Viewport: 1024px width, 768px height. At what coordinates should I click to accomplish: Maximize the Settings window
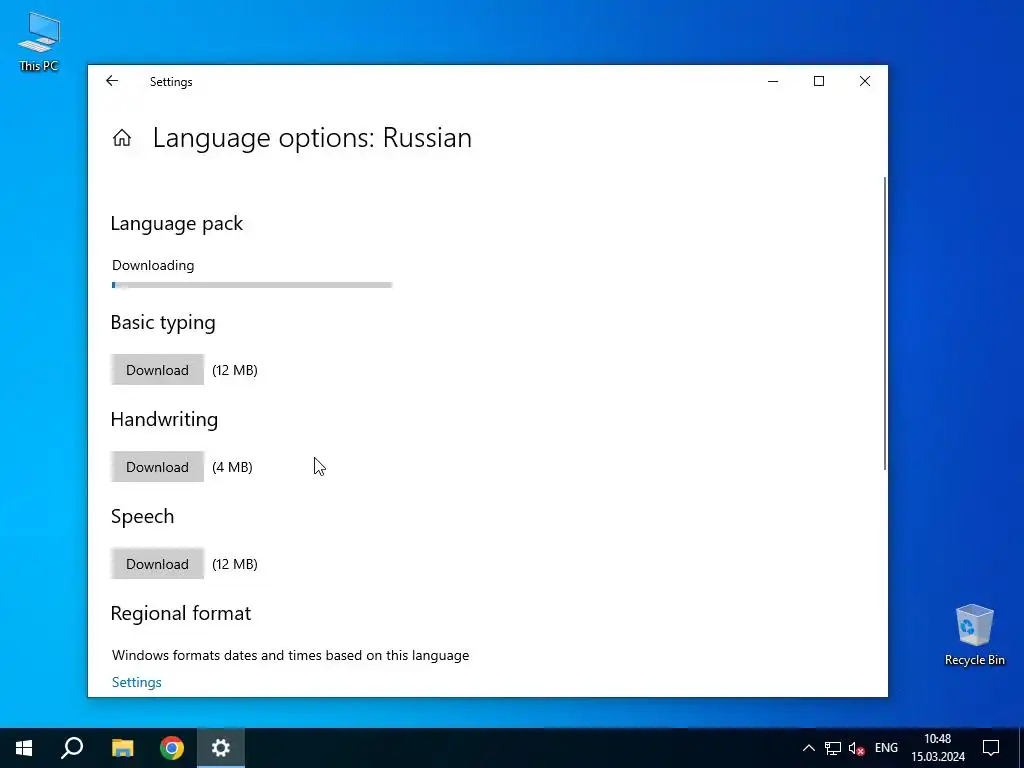coord(819,81)
